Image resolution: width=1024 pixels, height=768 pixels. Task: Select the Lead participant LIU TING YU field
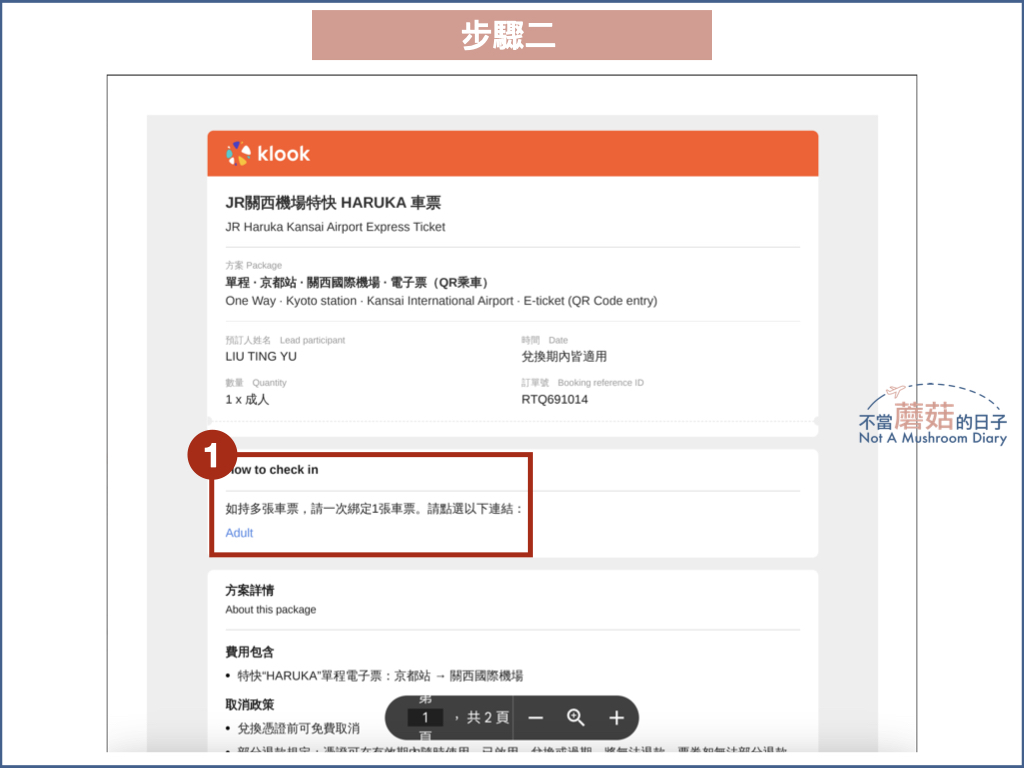(x=259, y=356)
